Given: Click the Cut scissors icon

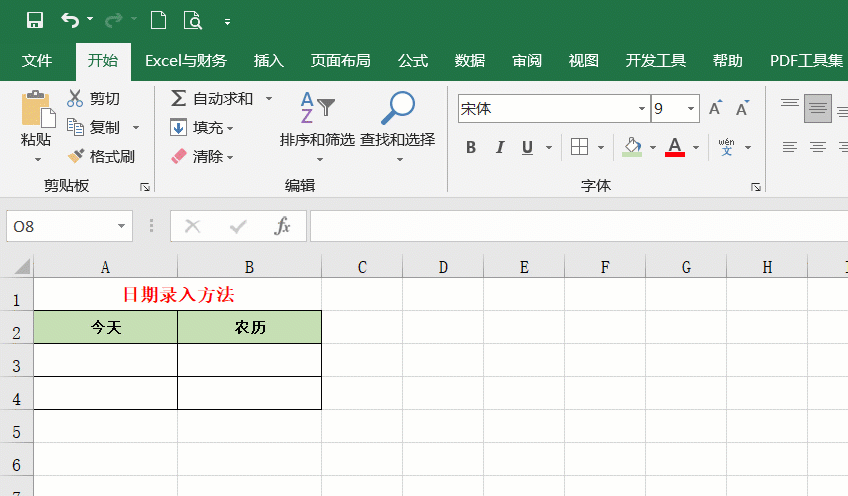Looking at the screenshot, I should click(x=75, y=98).
